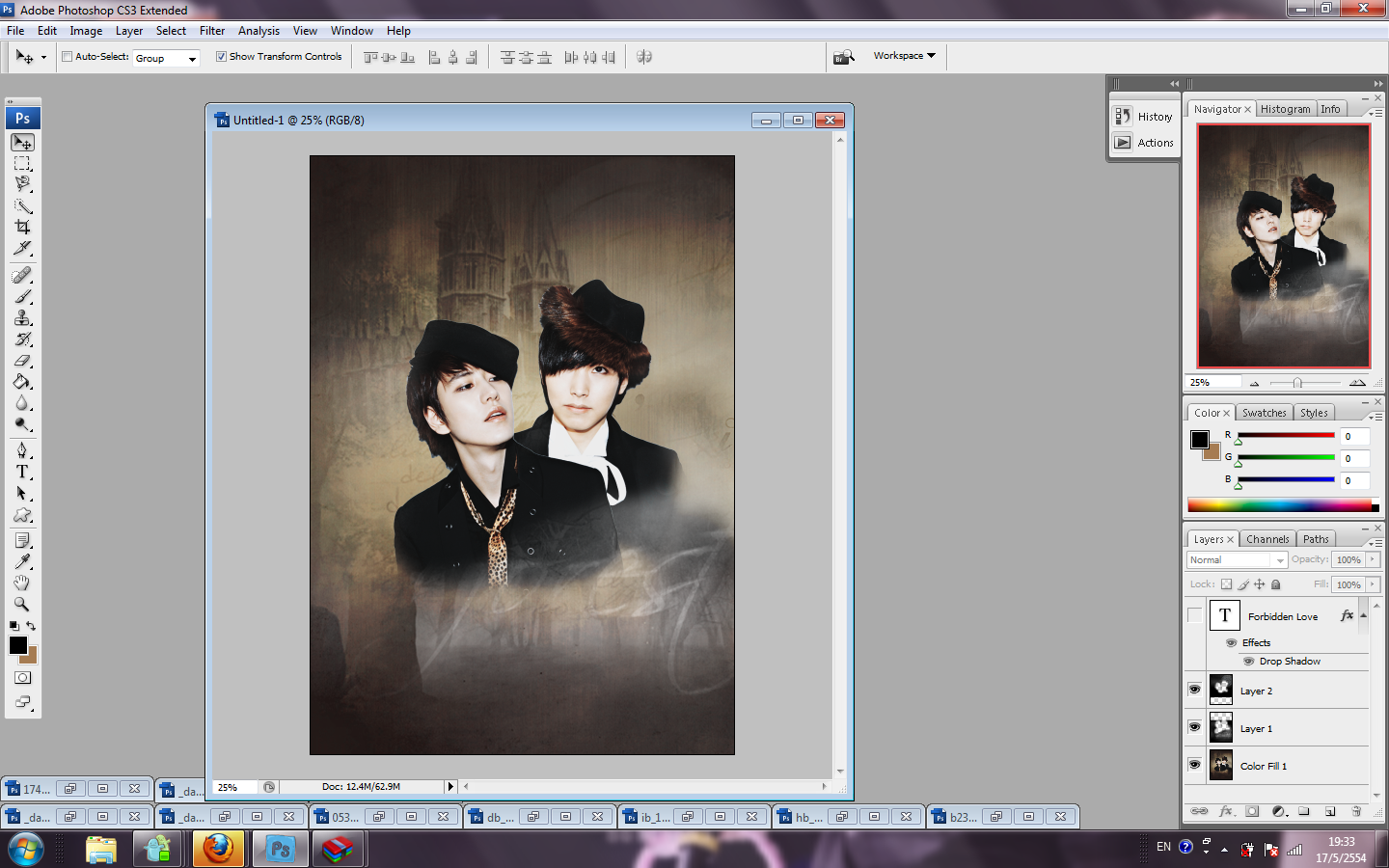Select the Hand tool
1389x868 pixels.
(x=22, y=583)
